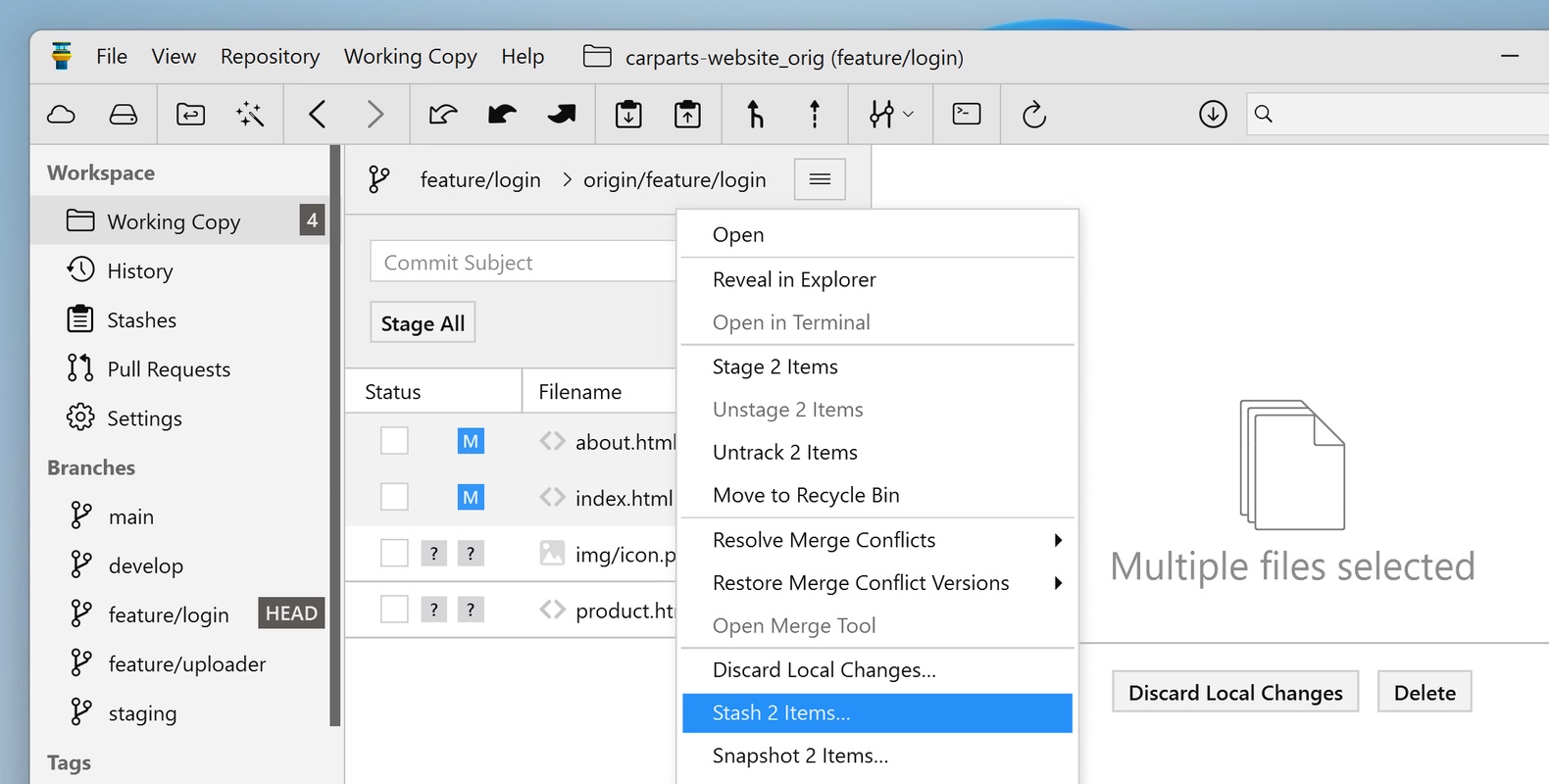Navigate back with the left arrow
1549x784 pixels.
tap(317, 115)
